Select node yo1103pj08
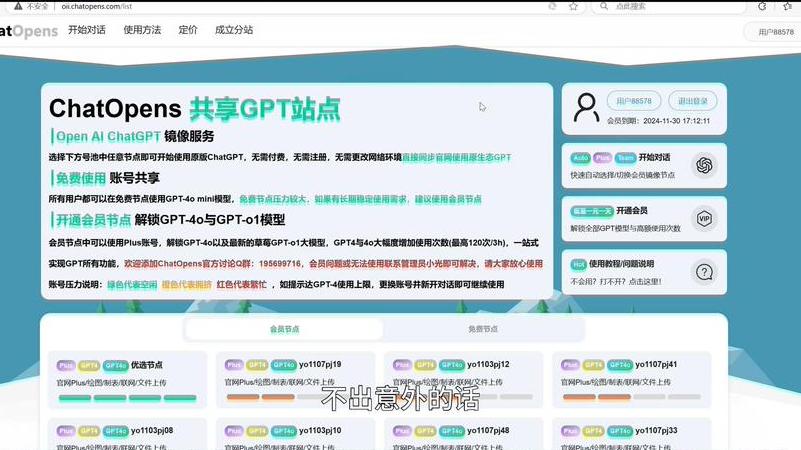The width and height of the screenshot is (801, 450). pyautogui.click(x=128, y=434)
